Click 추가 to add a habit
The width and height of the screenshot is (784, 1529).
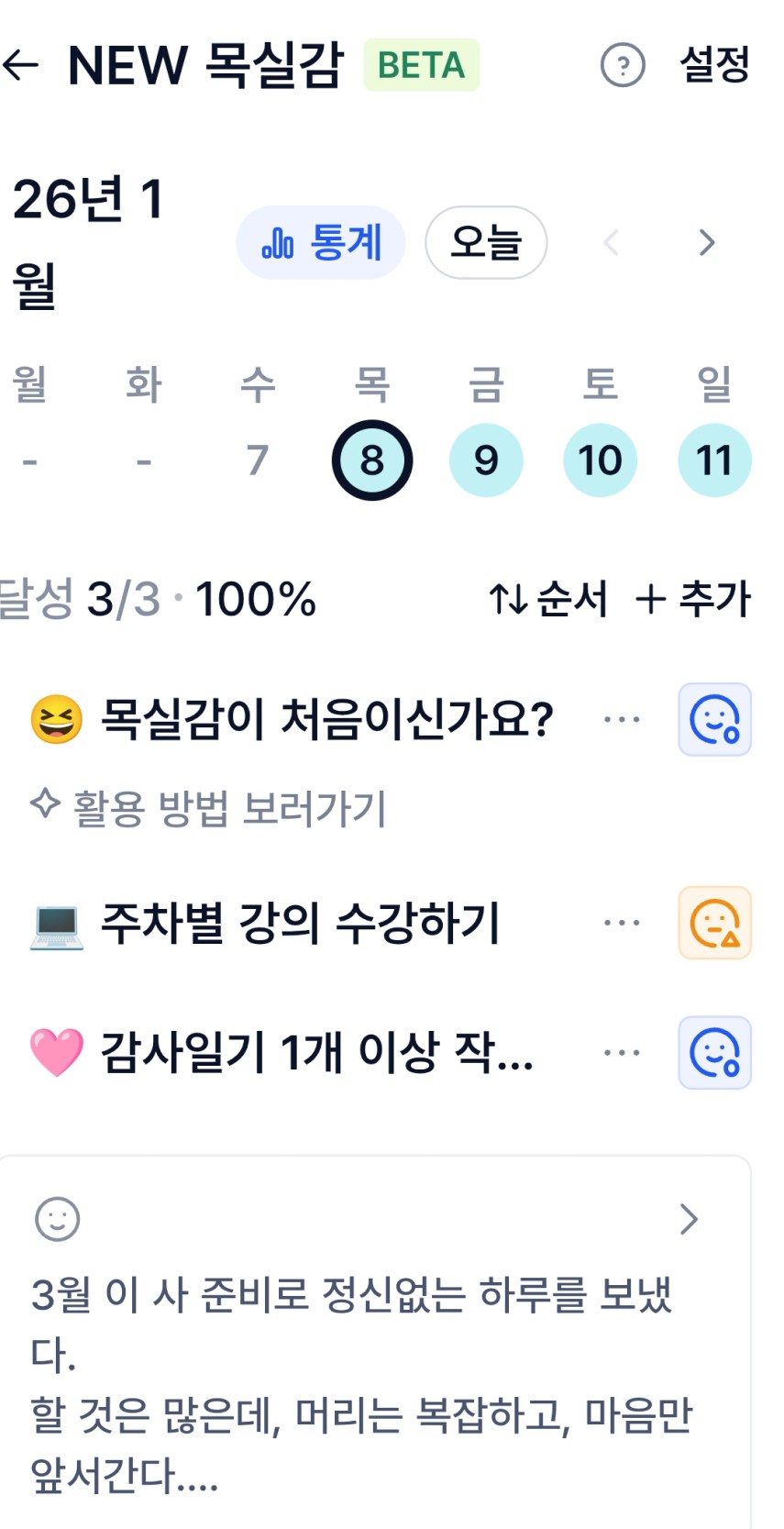[x=693, y=599]
